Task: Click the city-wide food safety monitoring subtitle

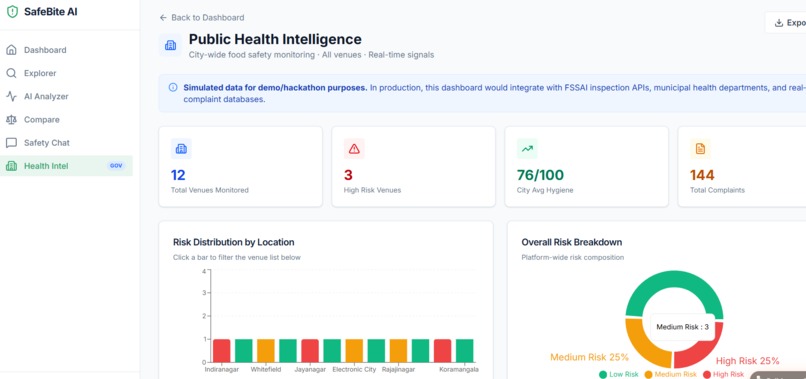Action: pos(311,55)
